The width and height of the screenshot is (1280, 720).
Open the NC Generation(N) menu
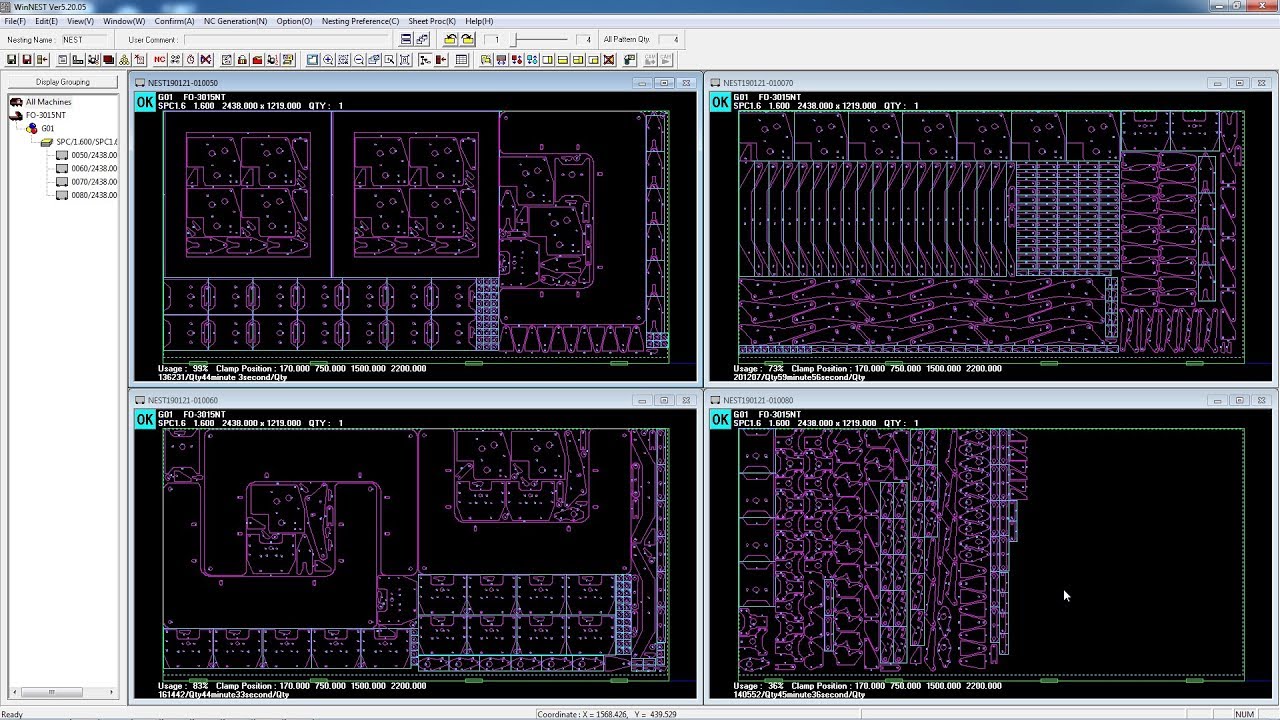pyautogui.click(x=235, y=21)
